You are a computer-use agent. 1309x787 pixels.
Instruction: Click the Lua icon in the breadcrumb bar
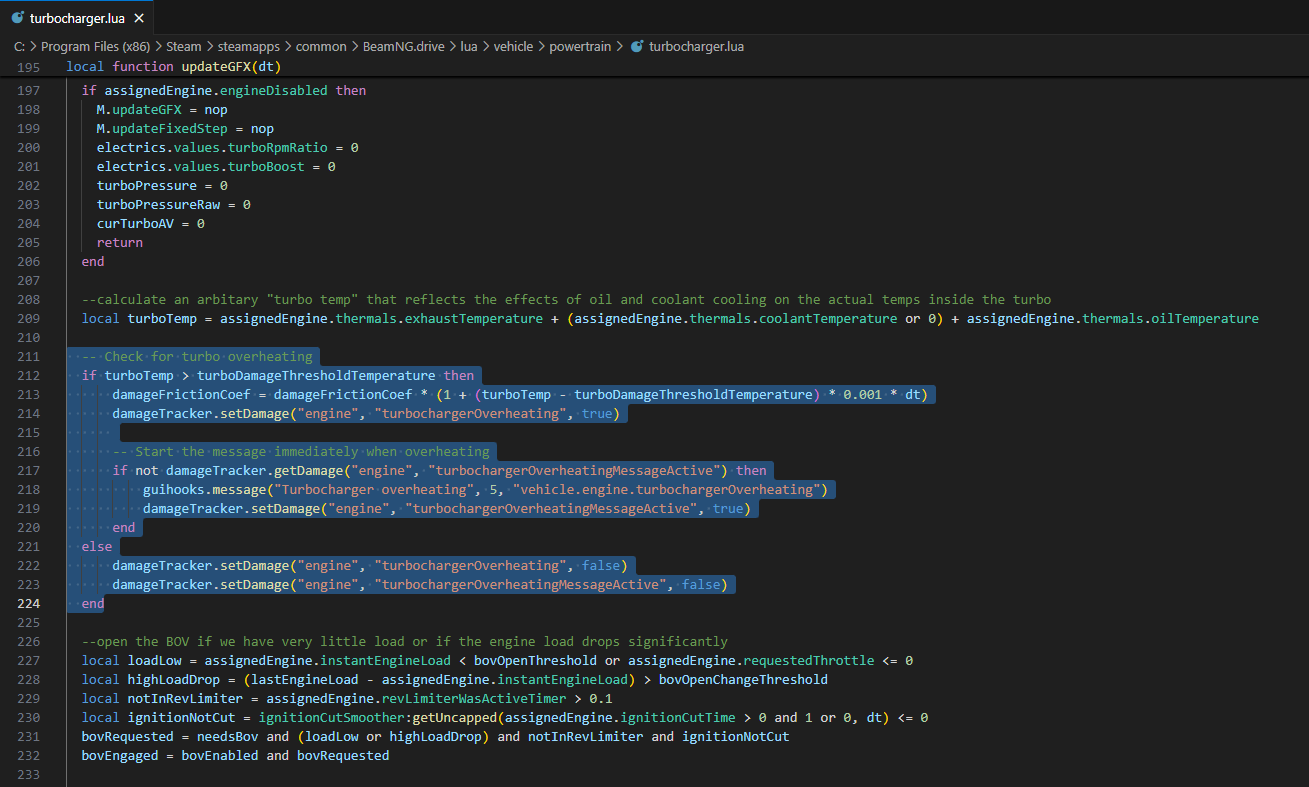click(x=638, y=46)
